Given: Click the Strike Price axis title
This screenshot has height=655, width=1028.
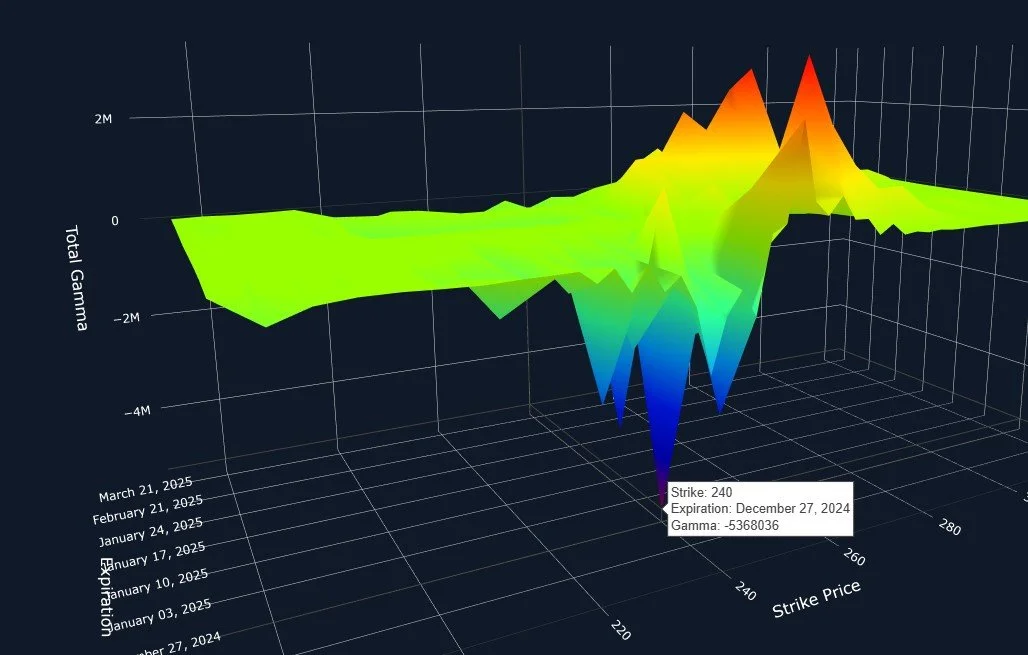Looking at the screenshot, I should click(x=816, y=599).
